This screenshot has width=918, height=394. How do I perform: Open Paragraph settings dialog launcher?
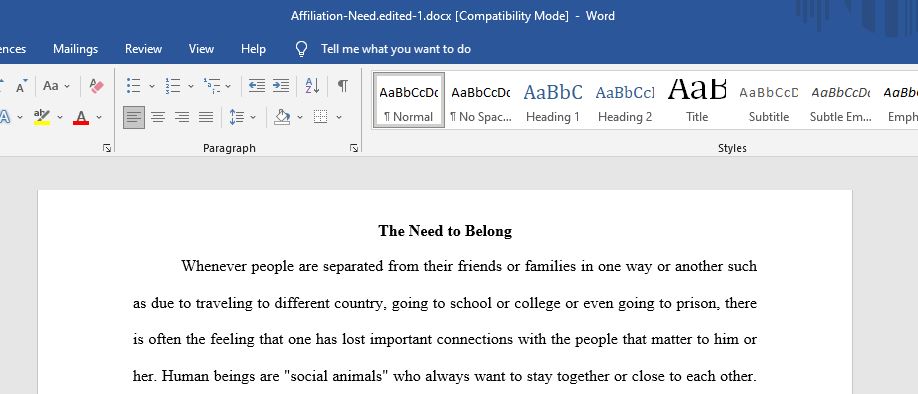tap(354, 149)
